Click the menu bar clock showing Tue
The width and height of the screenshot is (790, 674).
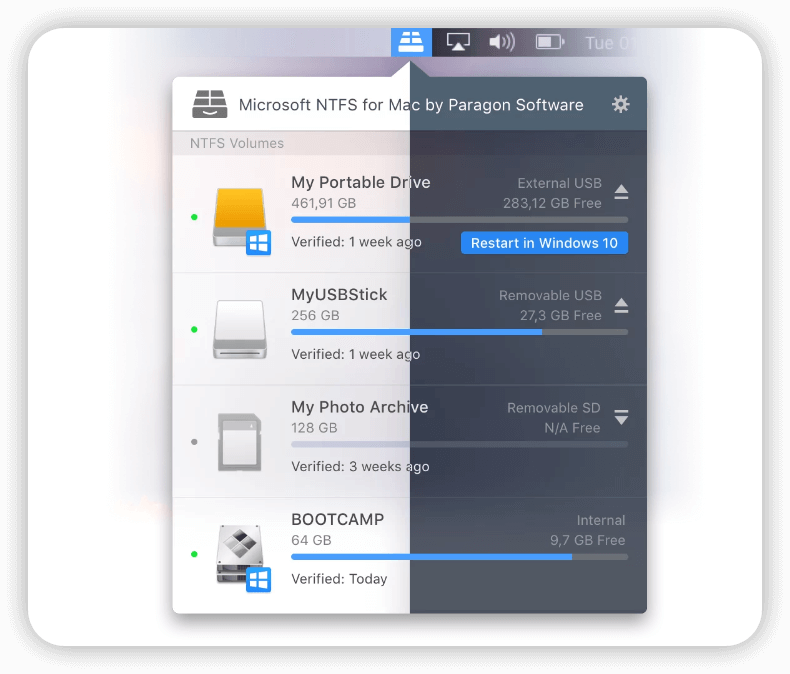pos(607,43)
